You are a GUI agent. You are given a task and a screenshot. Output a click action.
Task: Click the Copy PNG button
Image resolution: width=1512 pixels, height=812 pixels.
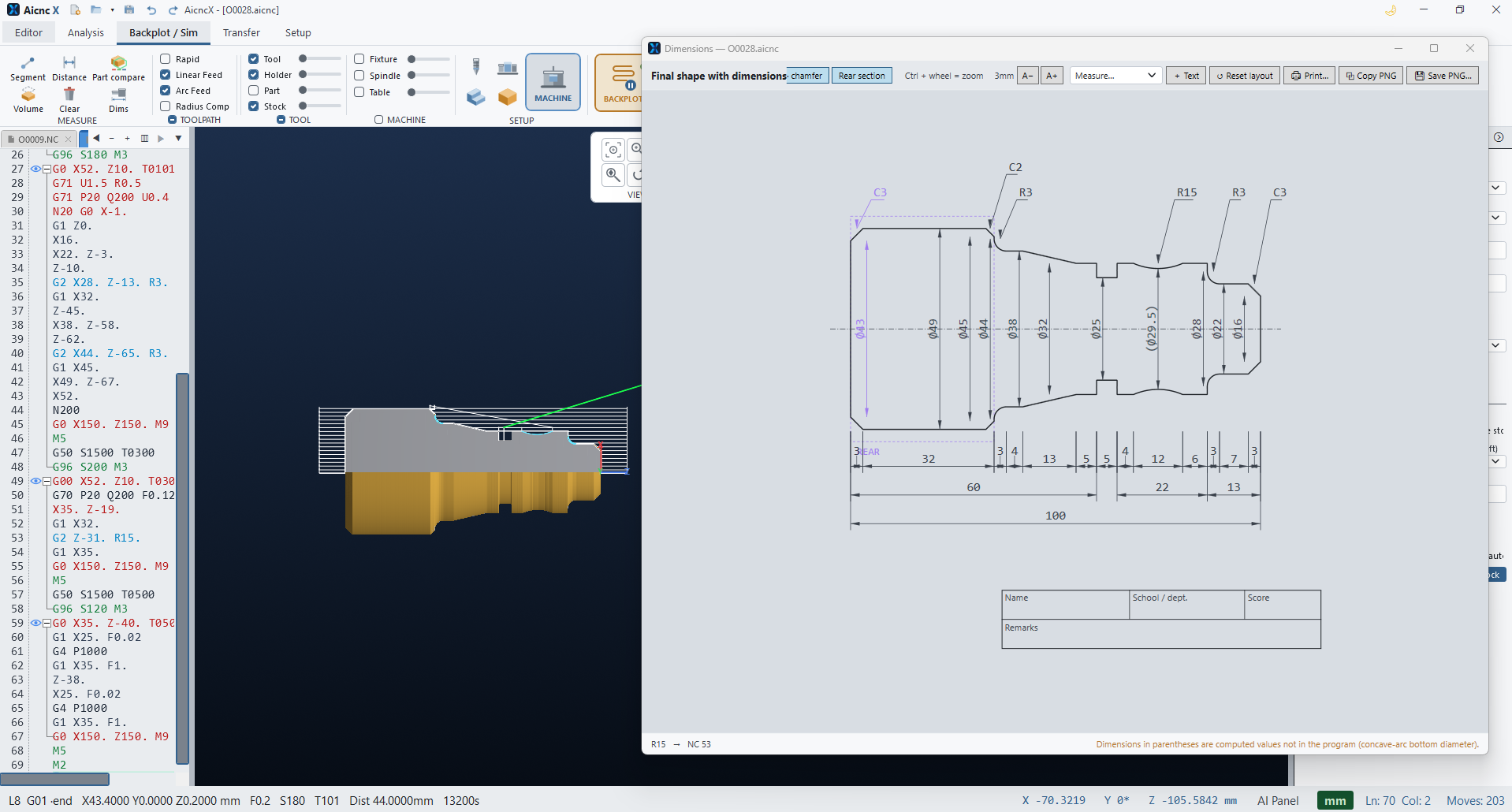click(1371, 76)
